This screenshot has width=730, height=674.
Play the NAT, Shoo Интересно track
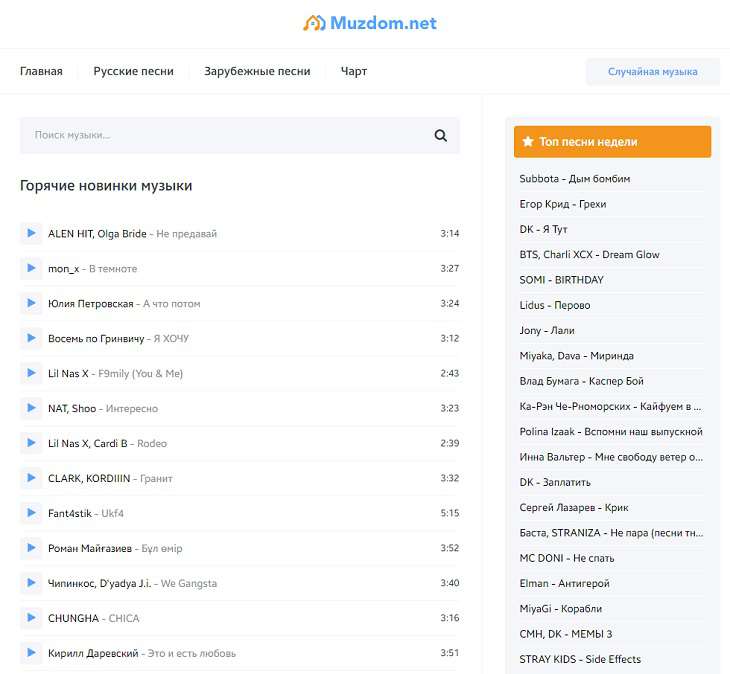[31, 409]
